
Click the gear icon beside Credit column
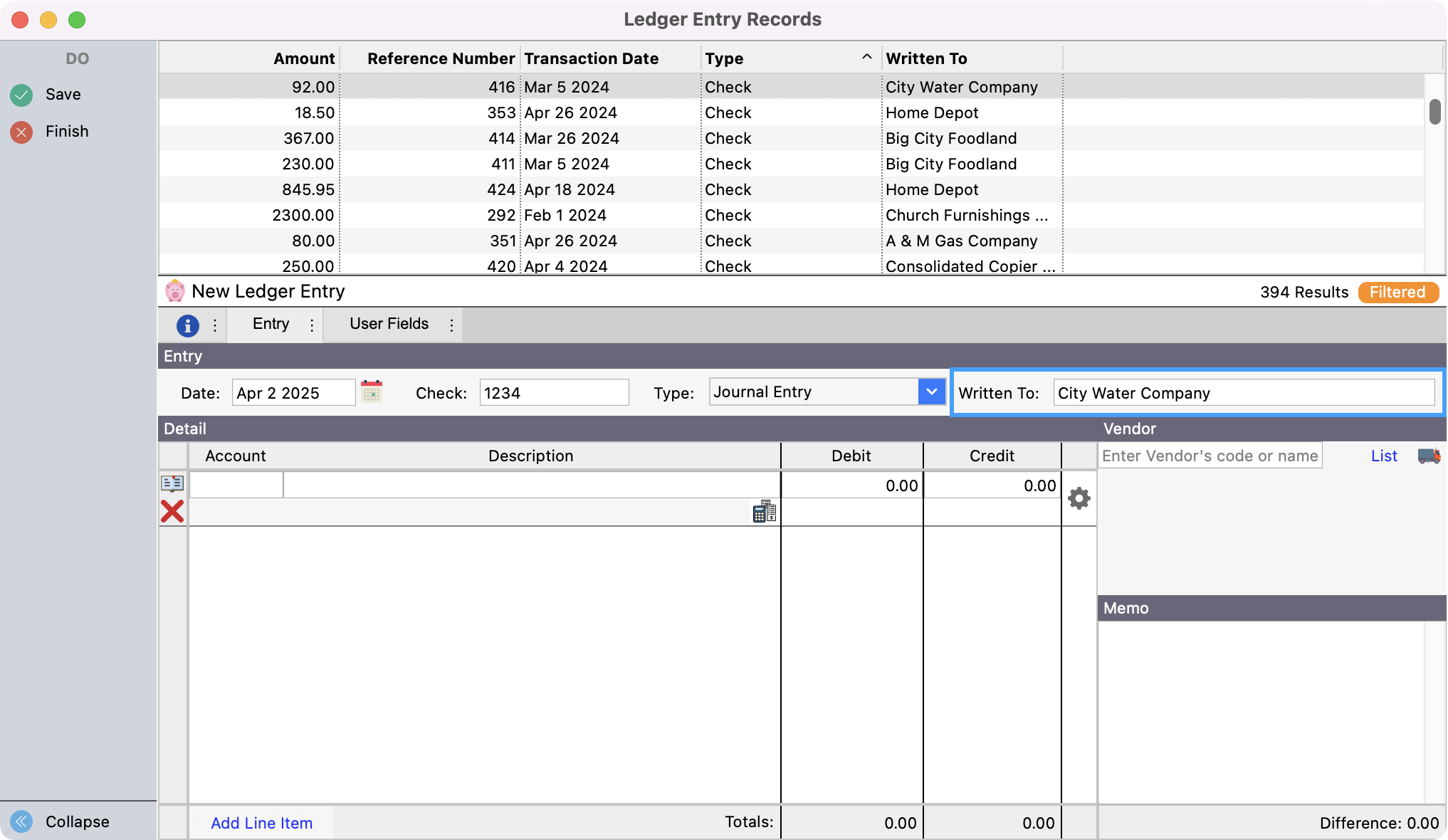click(1079, 498)
